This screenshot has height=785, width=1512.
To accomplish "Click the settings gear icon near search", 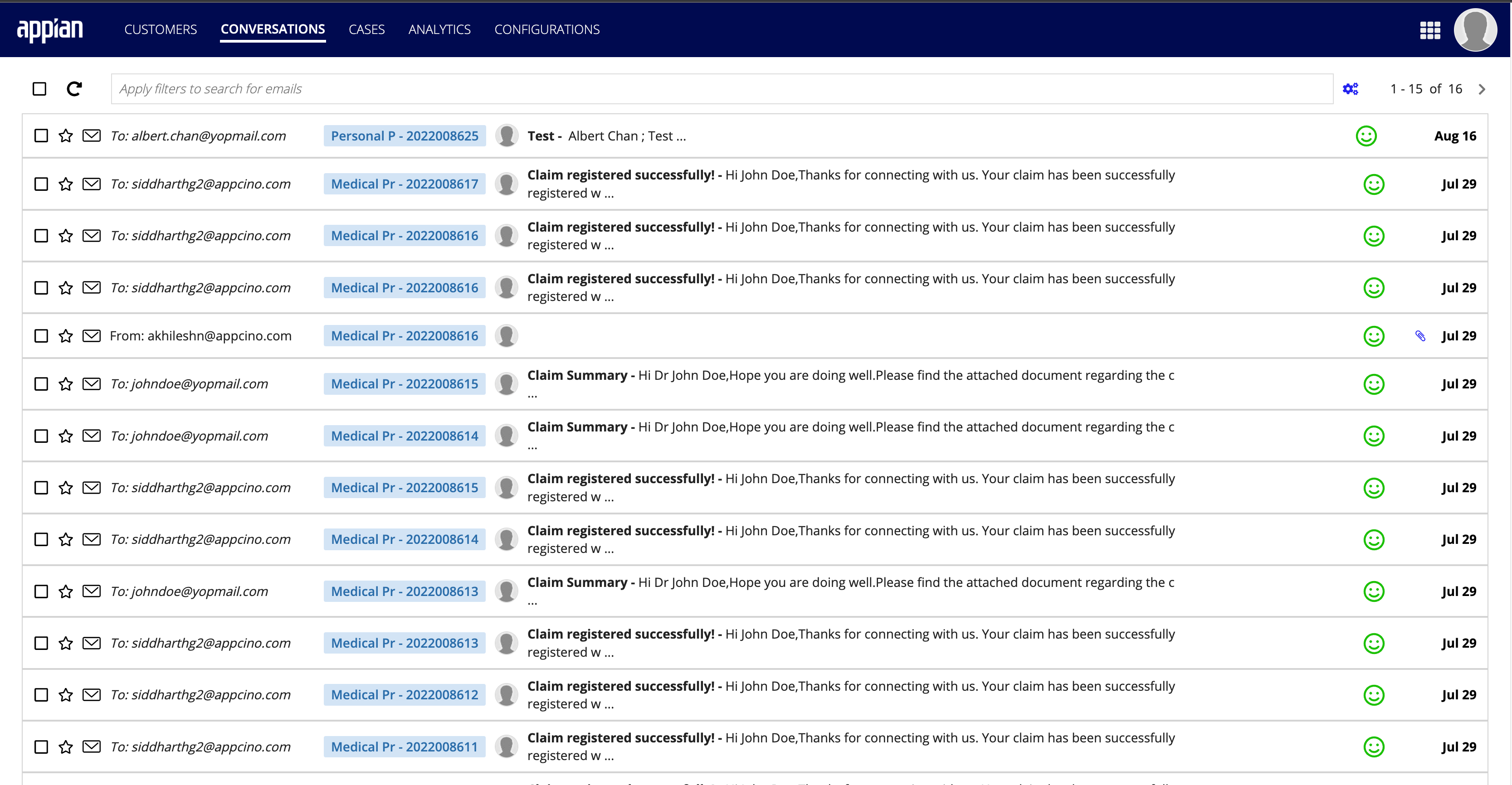I will [1350, 89].
